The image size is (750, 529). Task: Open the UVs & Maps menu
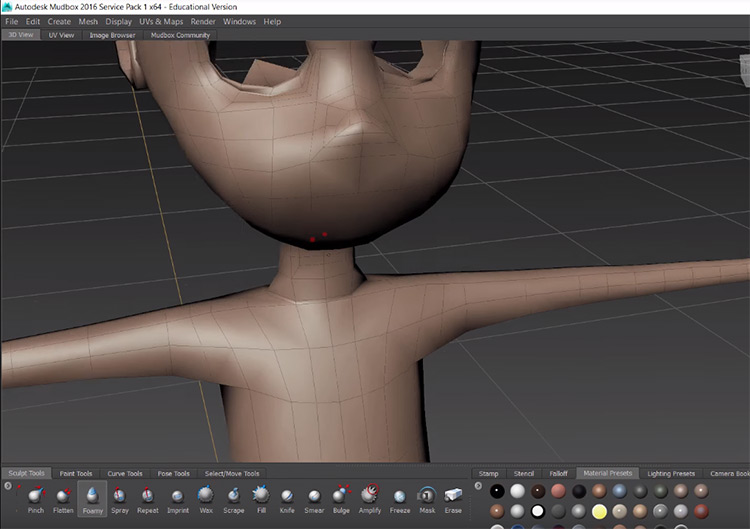(x=160, y=21)
